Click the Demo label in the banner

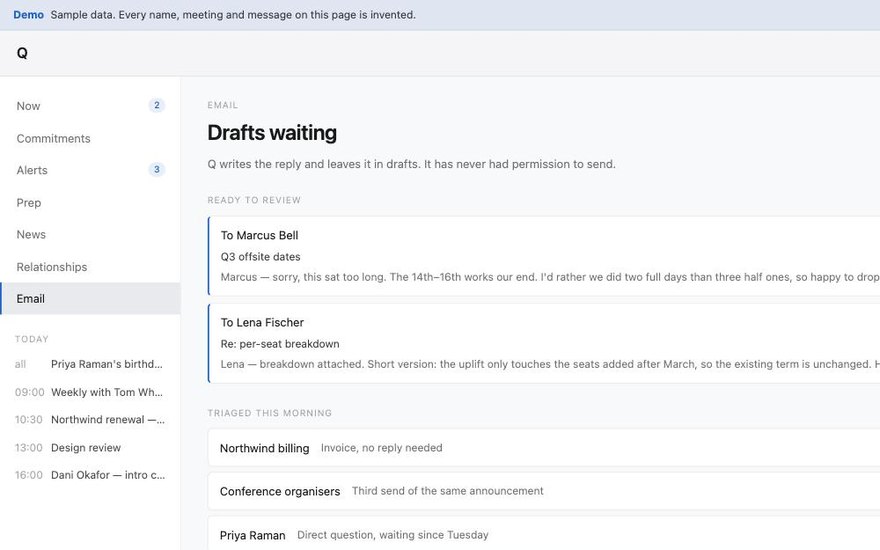coord(29,15)
